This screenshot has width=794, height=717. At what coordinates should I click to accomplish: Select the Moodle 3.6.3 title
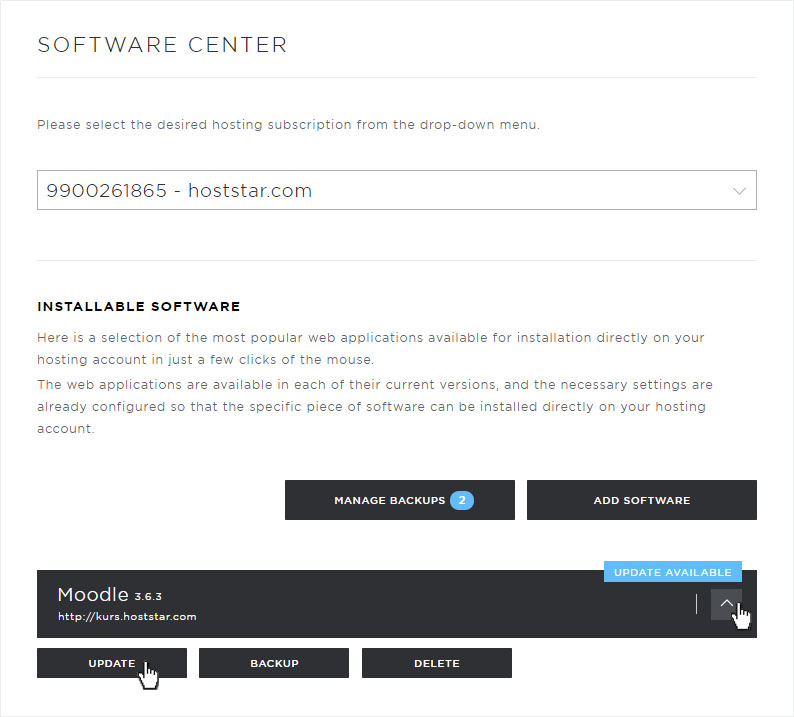click(x=109, y=595)
